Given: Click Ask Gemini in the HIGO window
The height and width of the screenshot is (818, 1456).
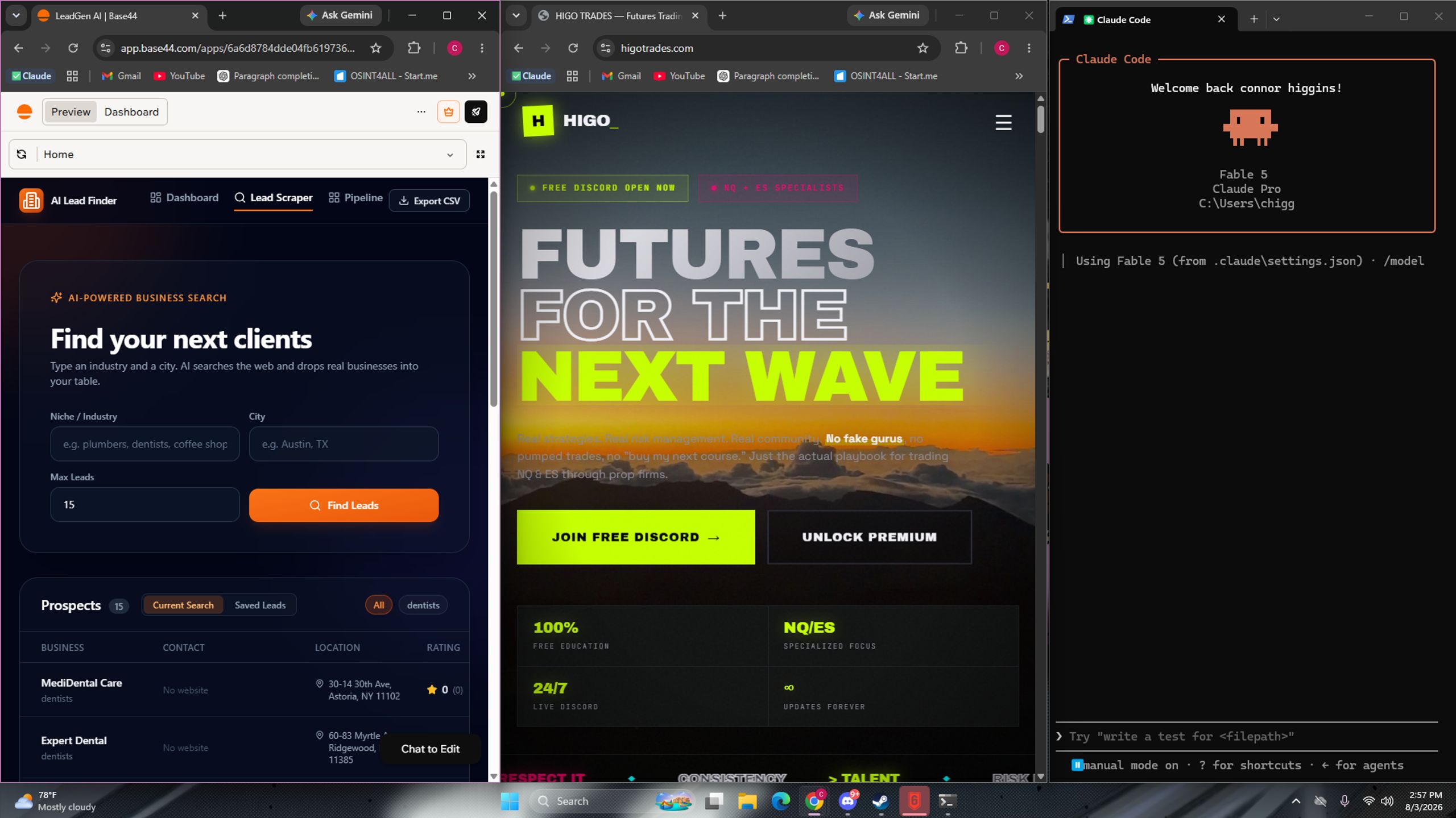Looking at the screenshot, I should tap(887, 15).
